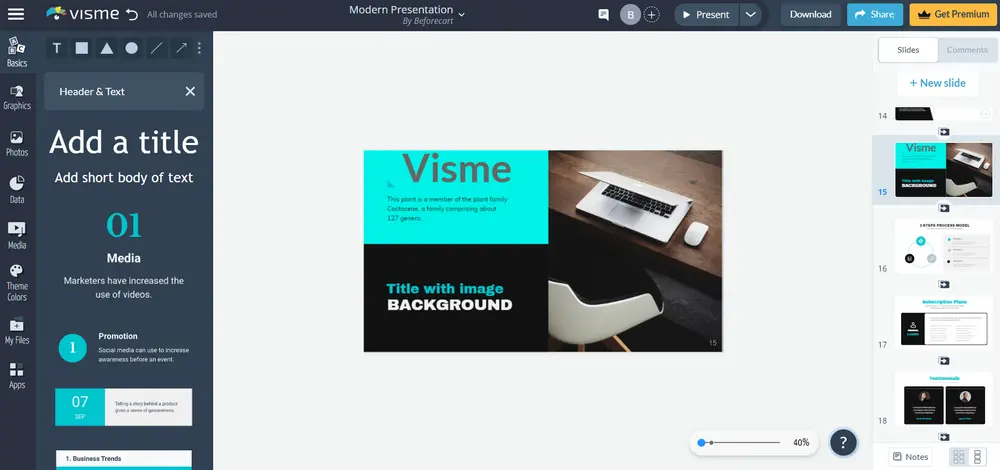Screen dimensions: 1000x470
Task: Select the Text tool
Action: (x=57, y=48)
